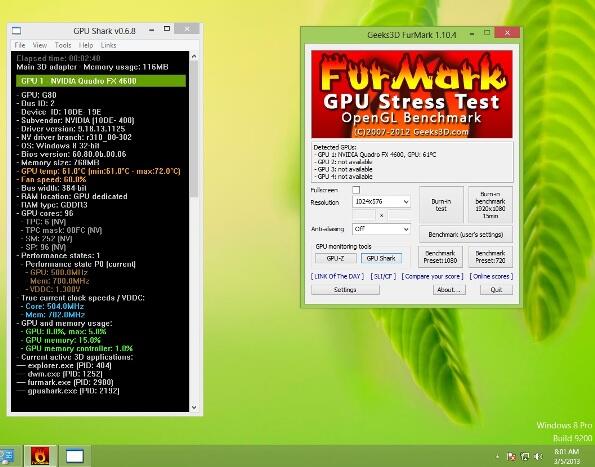Select the GPU 1 NVIDIA Quadro FX 4600 header
Image resolution: width=595 pixels, height=467 pixels.
(101, 81)
